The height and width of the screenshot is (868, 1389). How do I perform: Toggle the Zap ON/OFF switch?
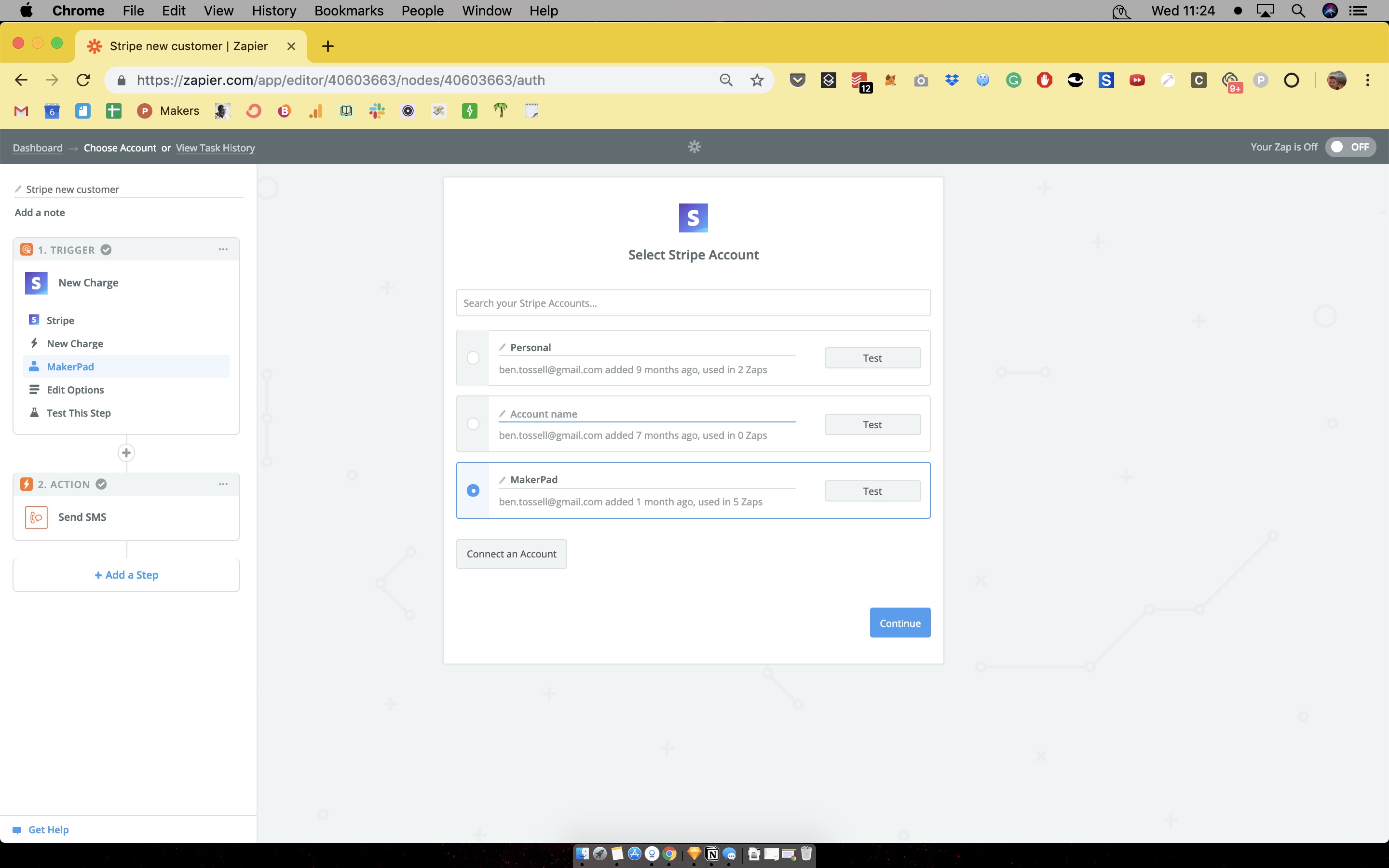click(1350, 147)
